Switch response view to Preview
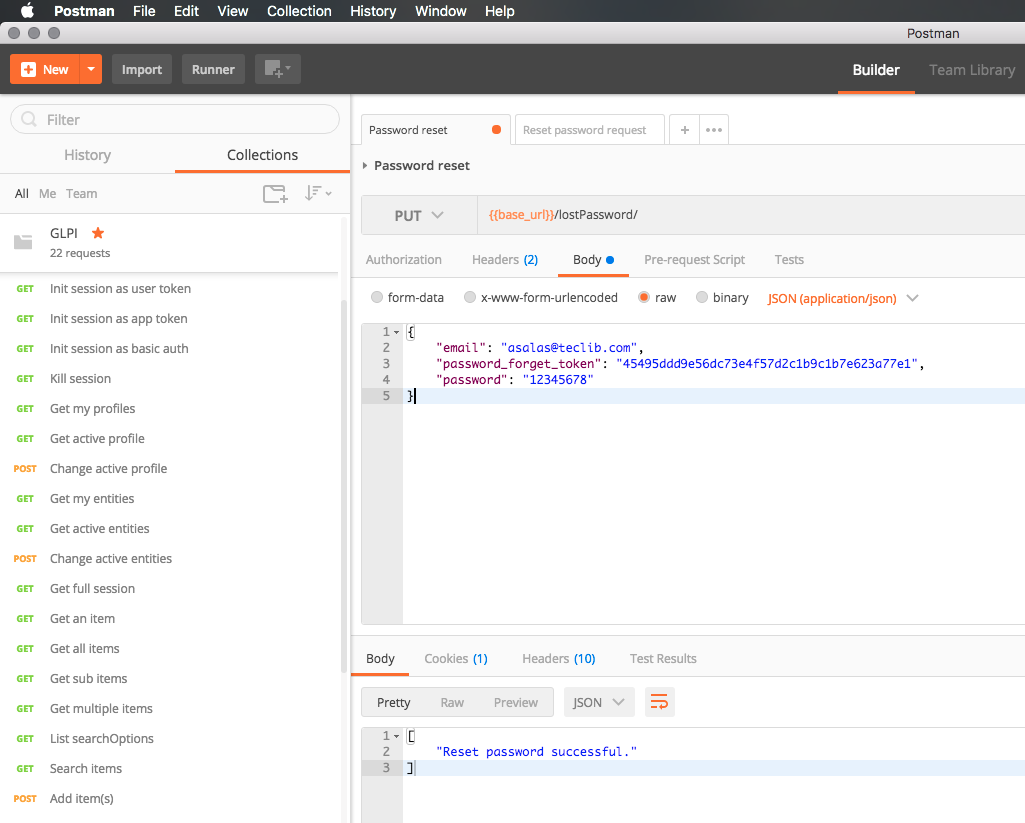This screenshot has height=823, width=1025. pos(516,702)
